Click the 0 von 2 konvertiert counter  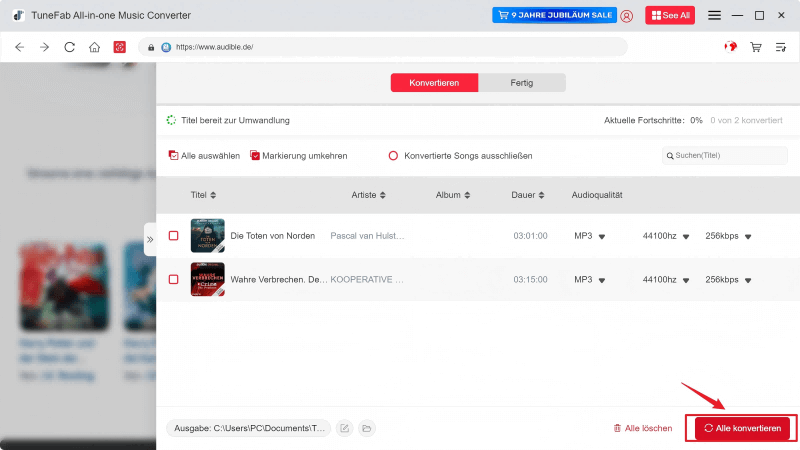[746, 120]
